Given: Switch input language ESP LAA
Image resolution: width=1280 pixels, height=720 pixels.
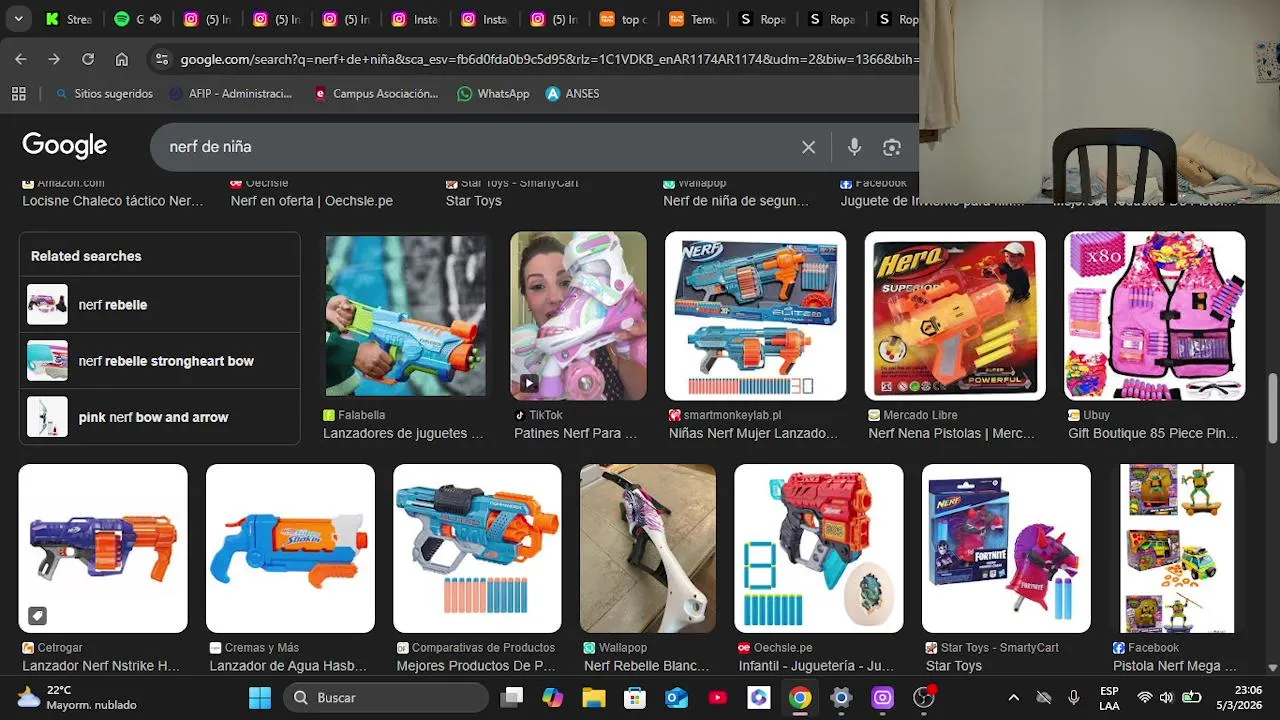Looking at the screenshot, I should [x=1109, y=697].
